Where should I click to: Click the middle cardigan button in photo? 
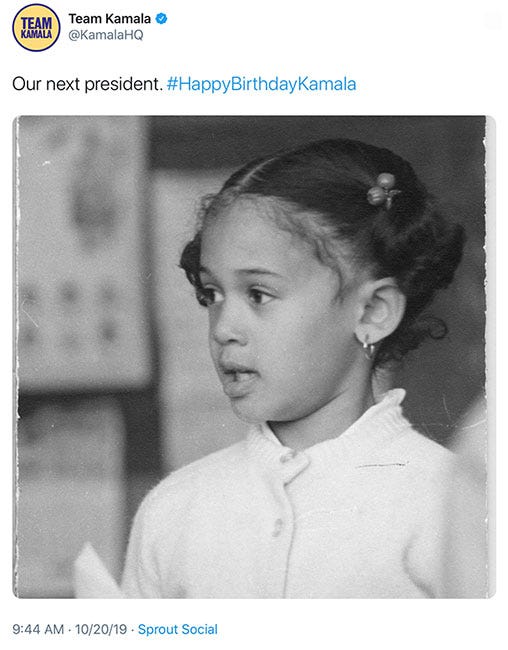[x=277, y=527]
